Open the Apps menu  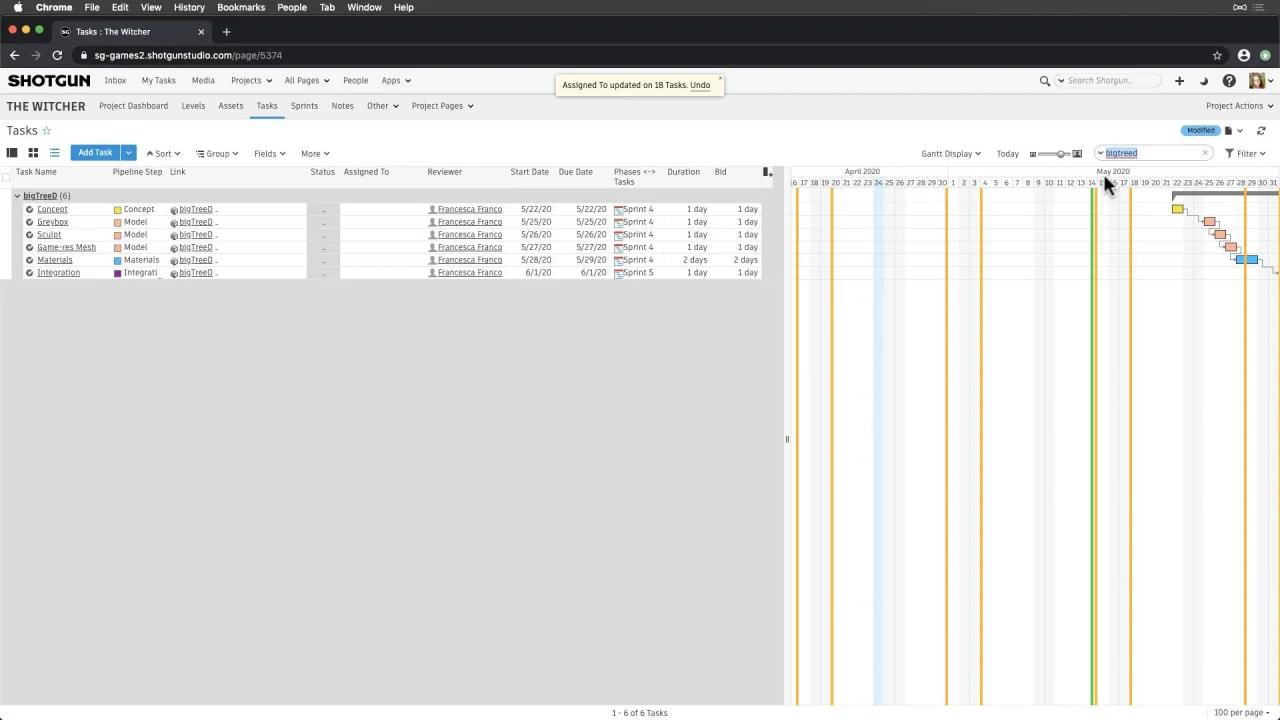tap(396, 81)
